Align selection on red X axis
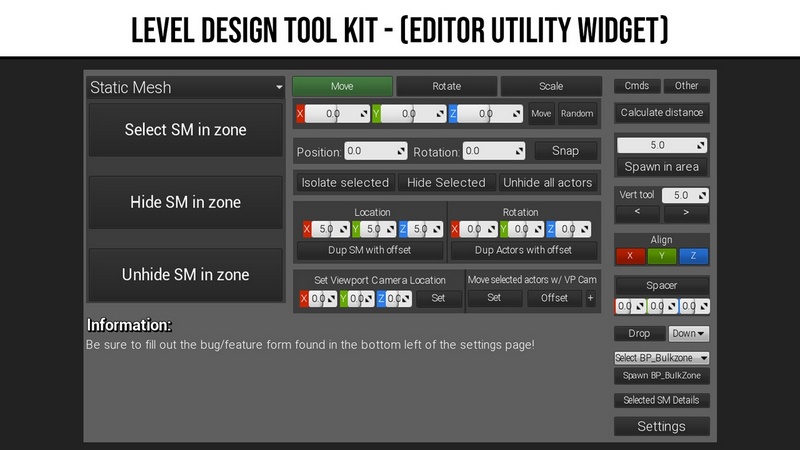The height and width of the screenshot is (450, 800). [630, 256]
